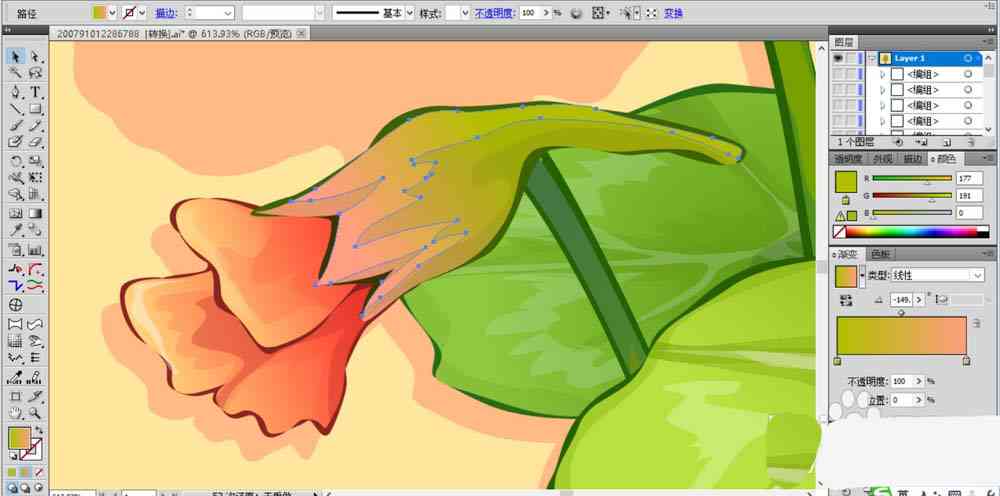This screenshot has width=1000, height=496.
Task: Expand the first <编组> group arrow
Action: (x=883, y=74)
